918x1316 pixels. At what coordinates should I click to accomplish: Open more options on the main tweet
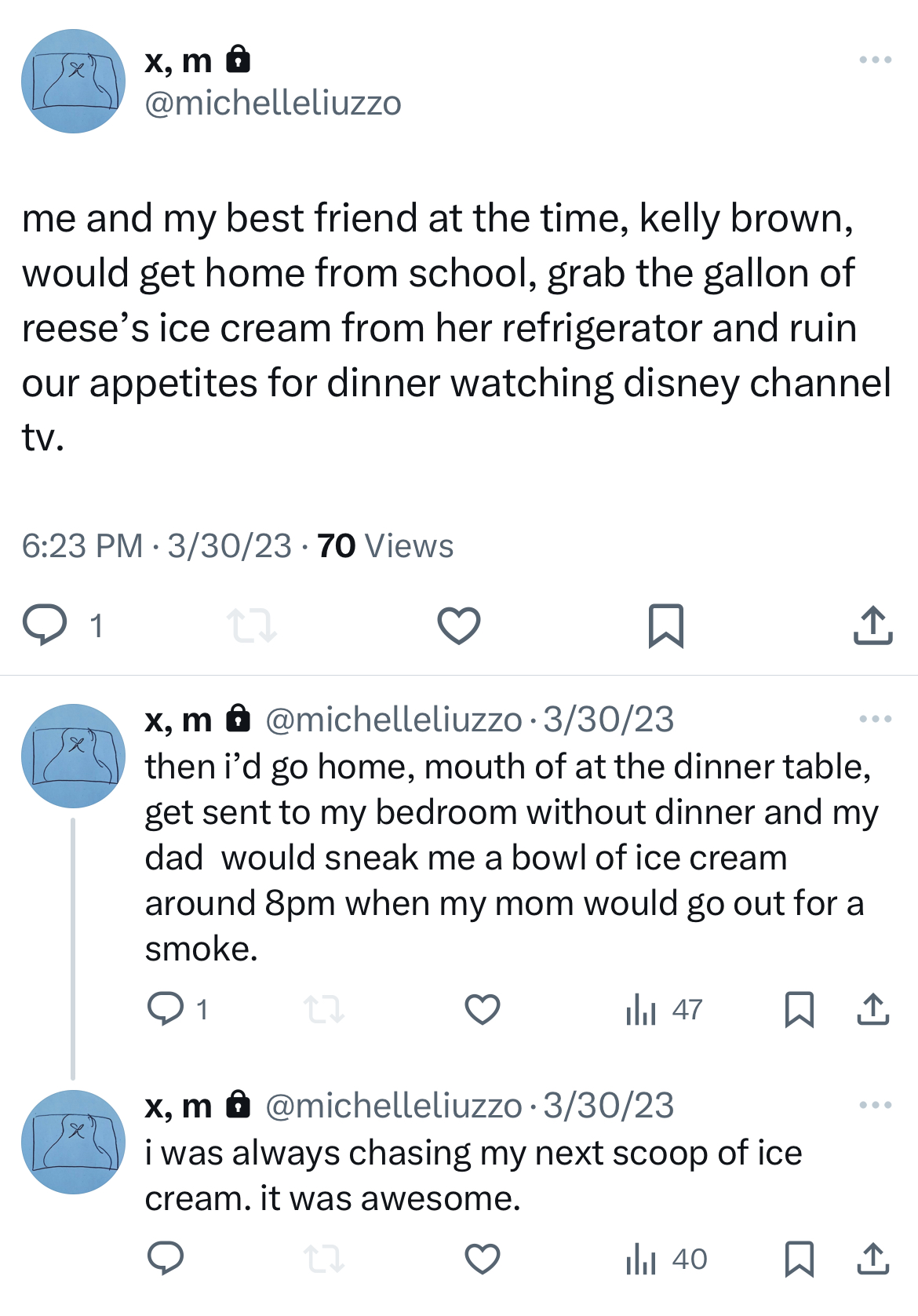(x=875, y=60)
